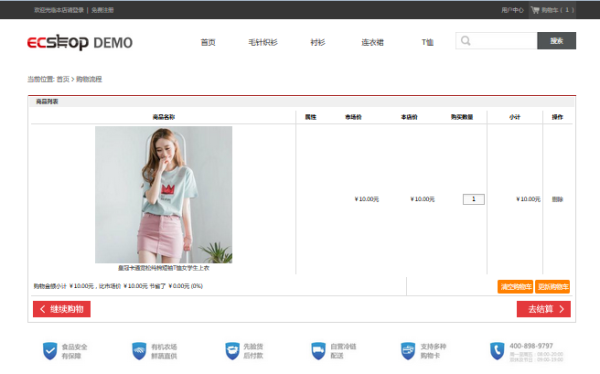The image size is (600, 374).
Task: Click the 去结算 checkout button
Action: pos(543,309)
